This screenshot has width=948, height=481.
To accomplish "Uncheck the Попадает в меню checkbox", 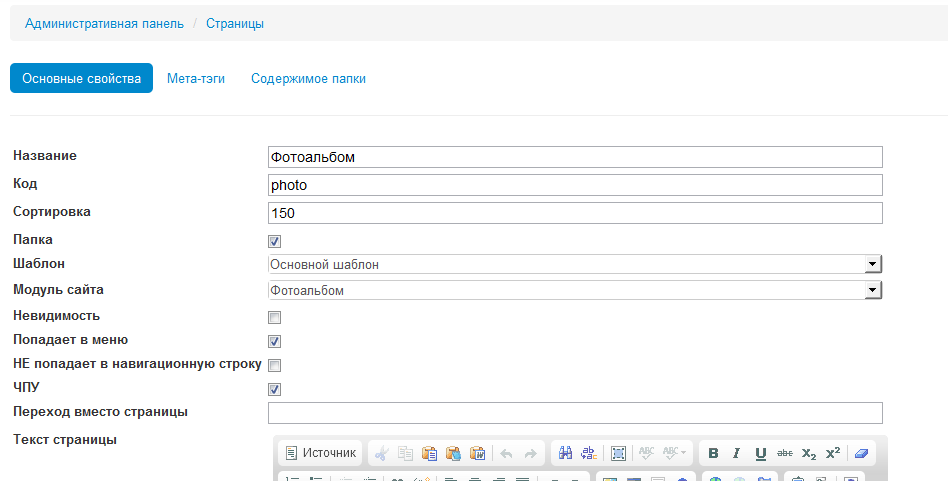I will pos(274,341).
